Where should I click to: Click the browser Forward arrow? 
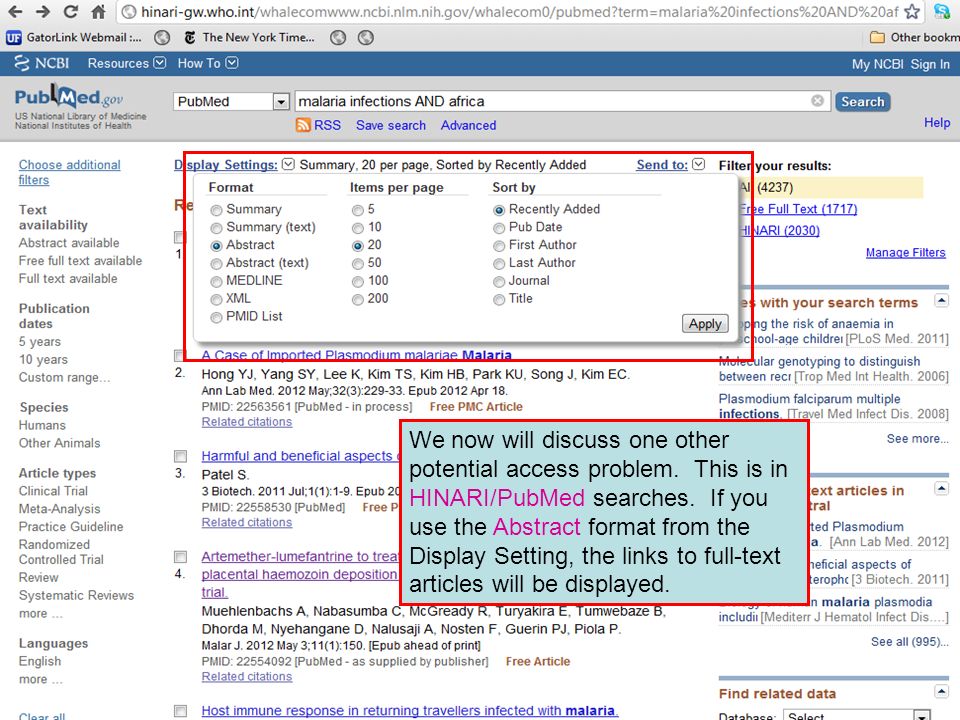click(42, 12)
